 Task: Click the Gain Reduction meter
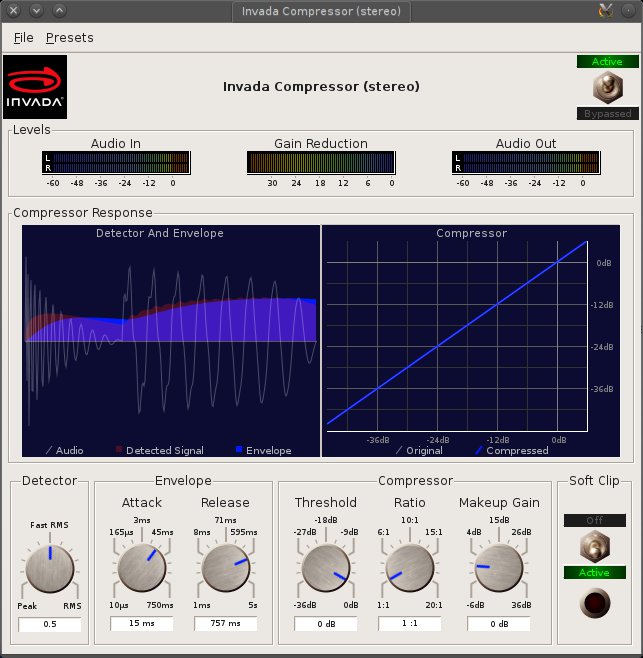coord(320,162)
